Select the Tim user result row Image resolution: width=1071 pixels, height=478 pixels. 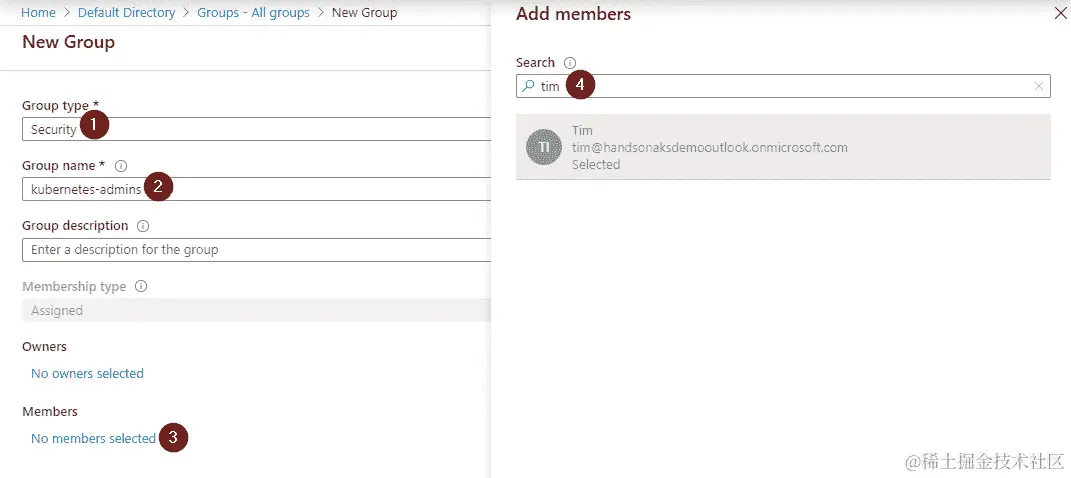783,147
